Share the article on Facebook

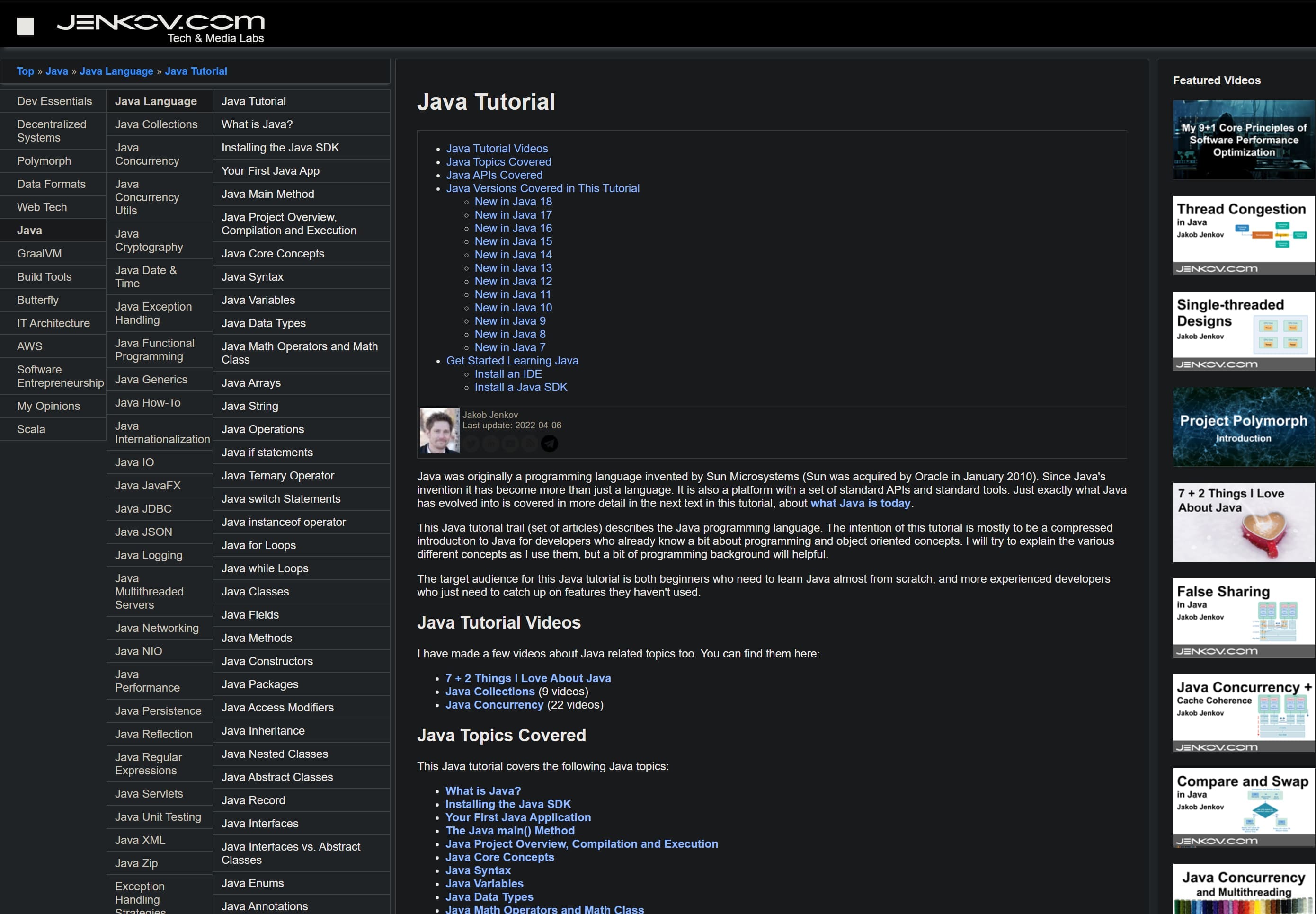click(x=510, y=443)
